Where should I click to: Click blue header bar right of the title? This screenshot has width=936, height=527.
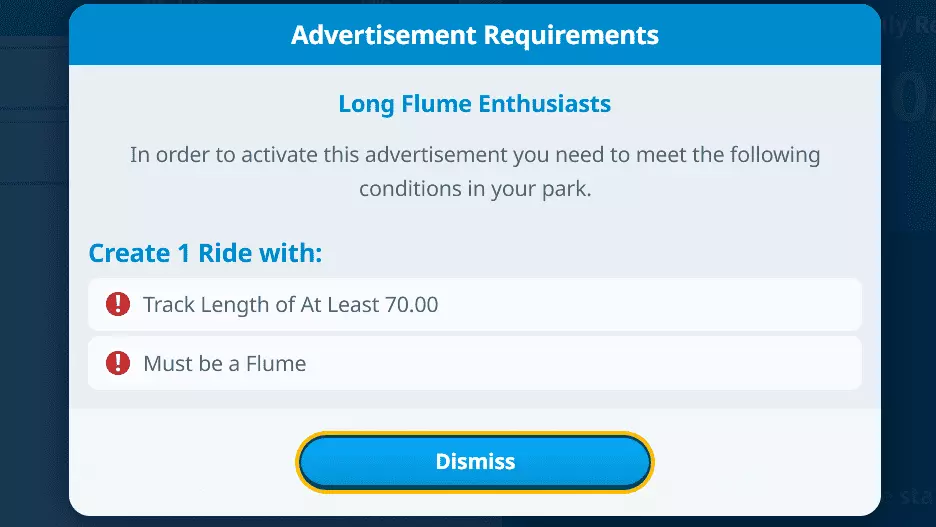click(x=780, y=36)
